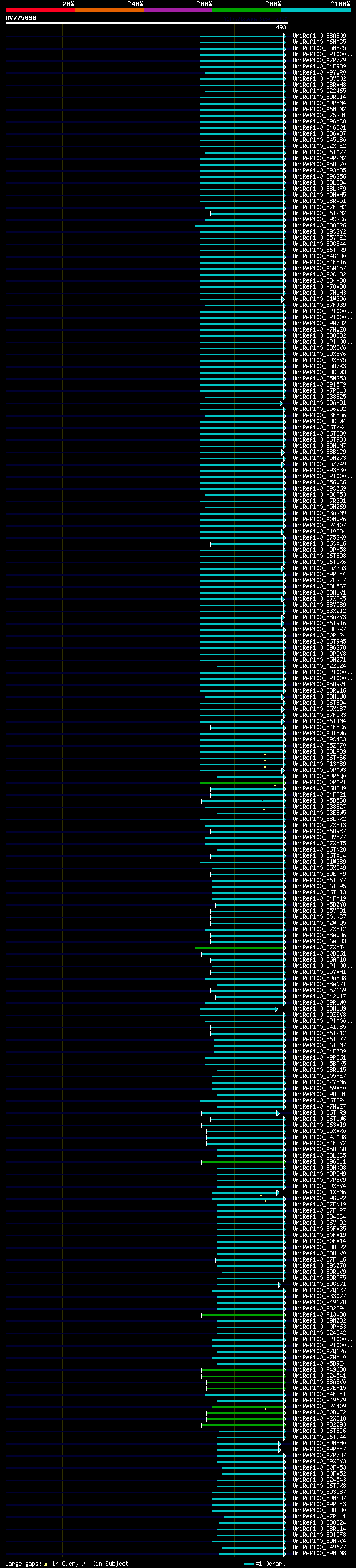Screen dimensions: 356x1568
Task: Open hit UniRef100_B6UEU9
Action: click(319, 788)
